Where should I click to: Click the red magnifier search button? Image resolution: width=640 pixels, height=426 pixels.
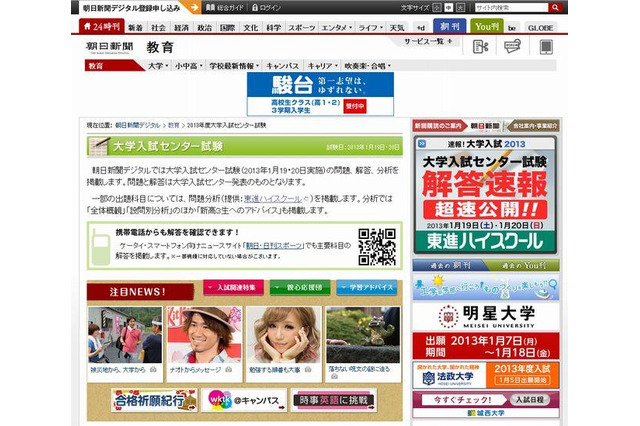[x=555, y=7]
